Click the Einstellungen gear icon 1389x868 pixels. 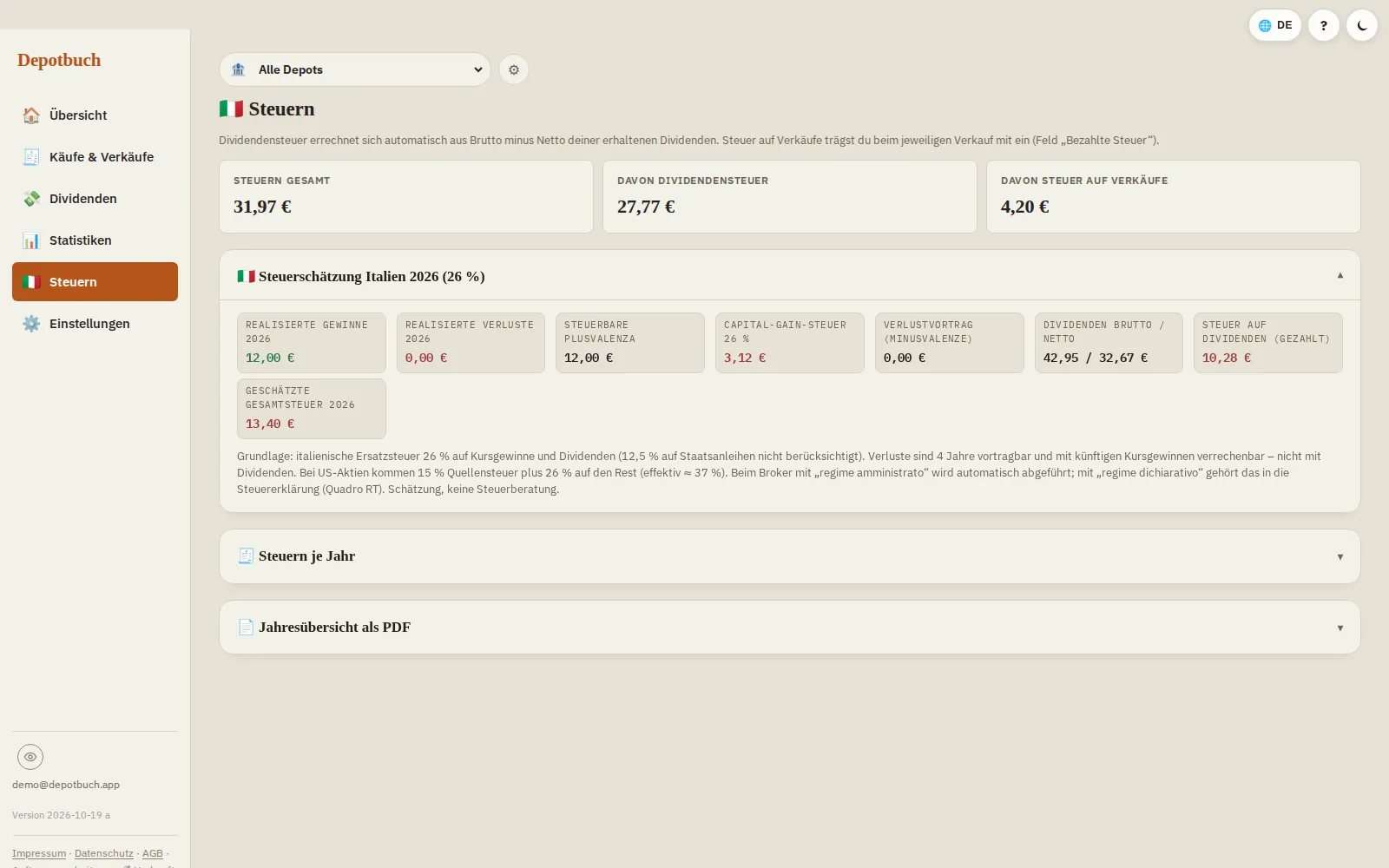pos(31,324)
